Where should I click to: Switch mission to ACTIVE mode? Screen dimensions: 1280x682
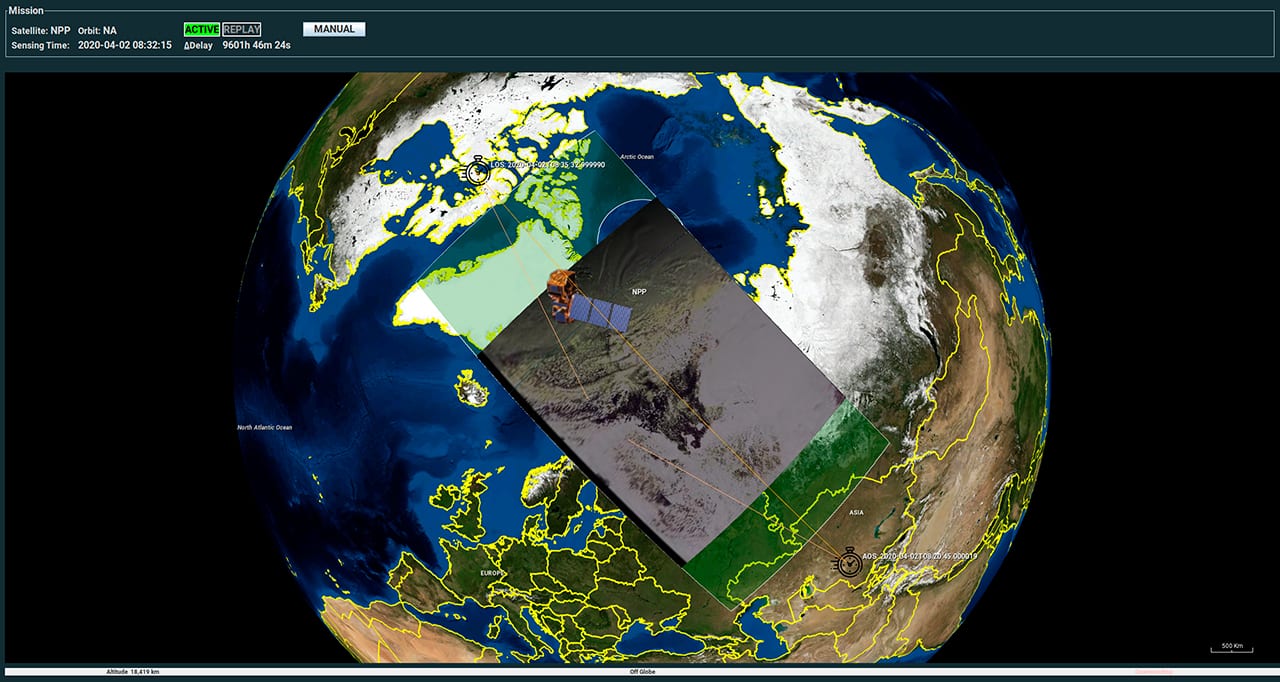coord(202,30)
